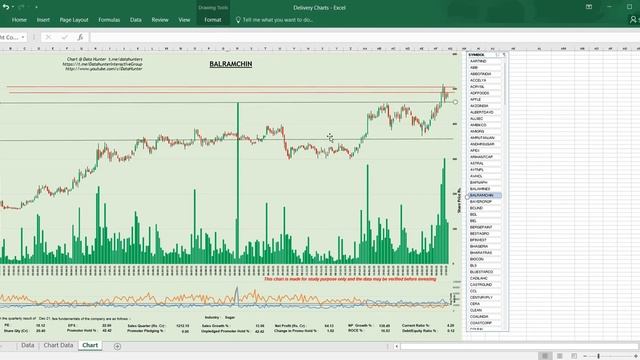Select the BALRAMCHIN chart title
The width and height of the screenshot is (640, 360).
click(x=231, y=64)
